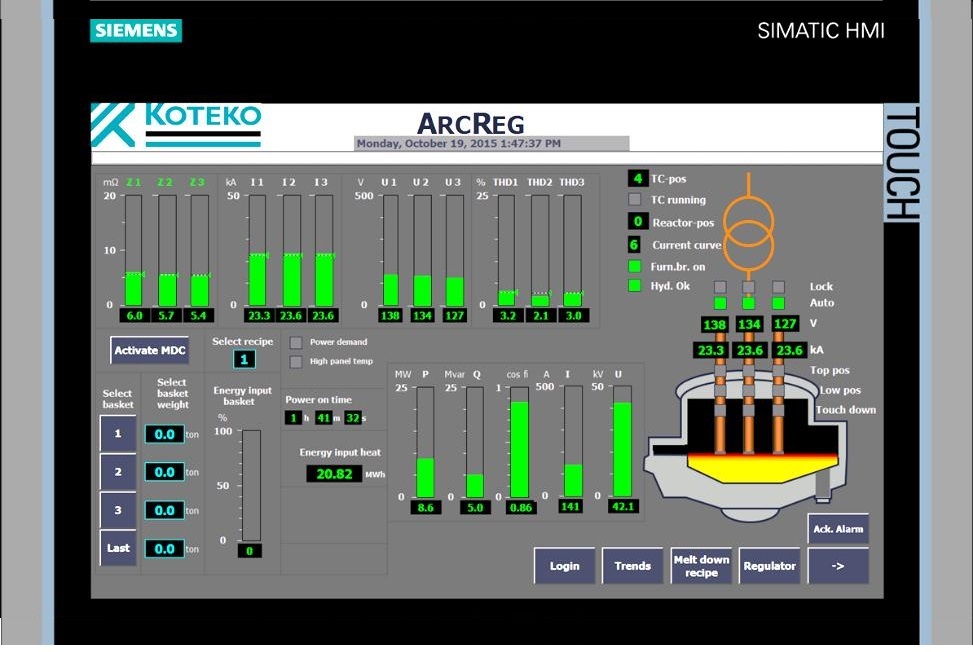Toggle the High panel temp indicator

(296, 362)
